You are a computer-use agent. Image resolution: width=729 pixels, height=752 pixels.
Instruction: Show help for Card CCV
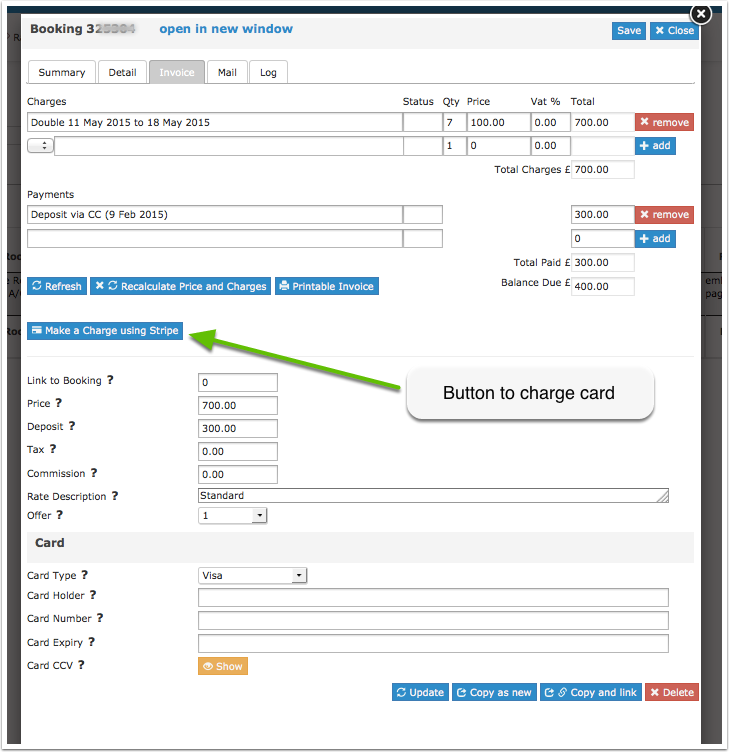point(82,665)
